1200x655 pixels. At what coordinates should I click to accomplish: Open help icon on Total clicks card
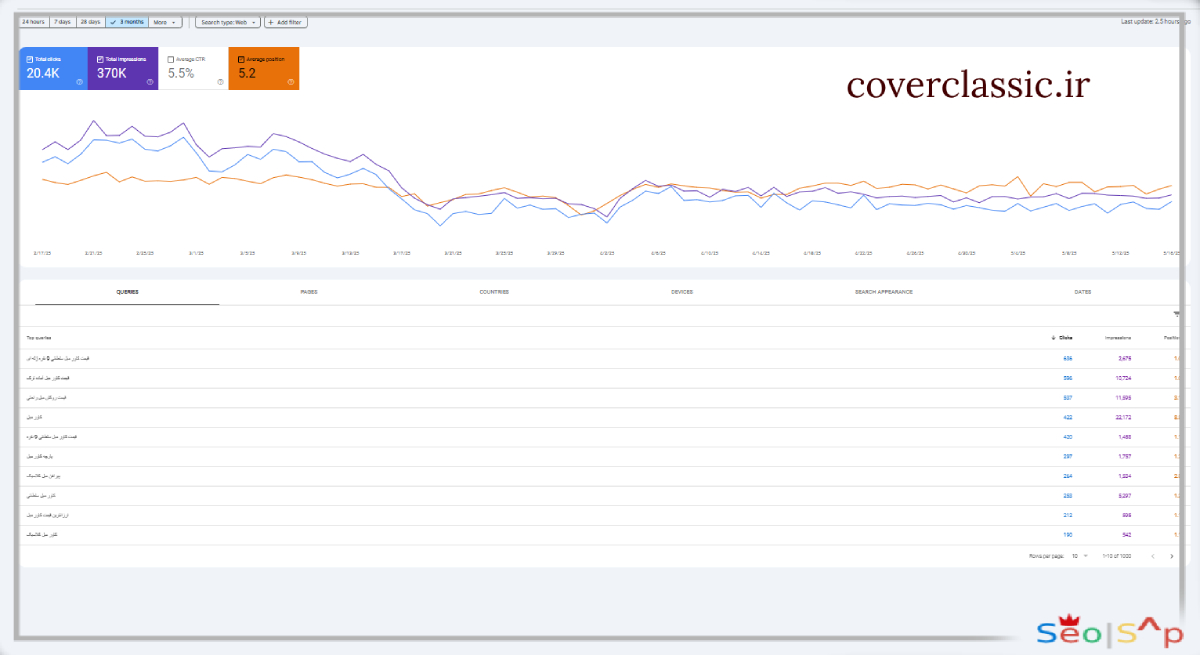point(79,82)
